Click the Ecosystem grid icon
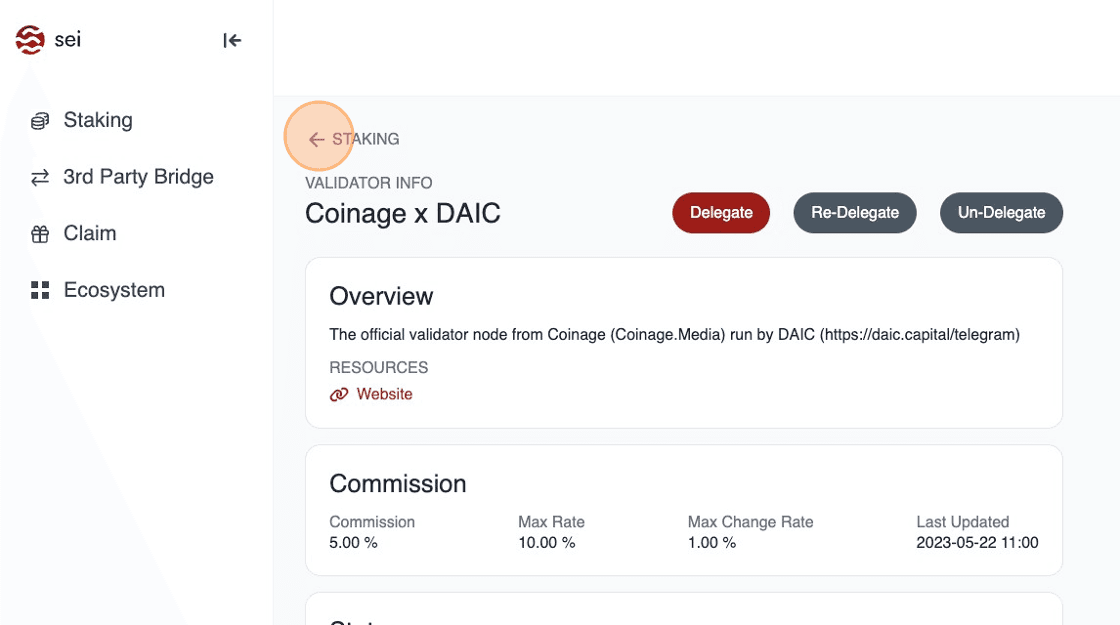Image resolution: width=1120 pixels, height=625 pixels. [40, 291]
